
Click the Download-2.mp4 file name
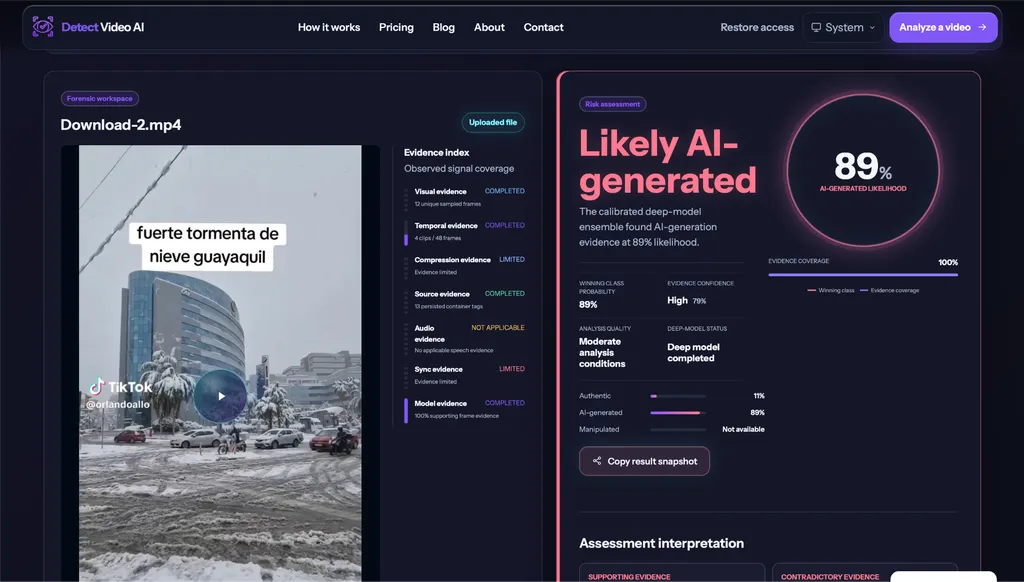[x=121, y=125]
